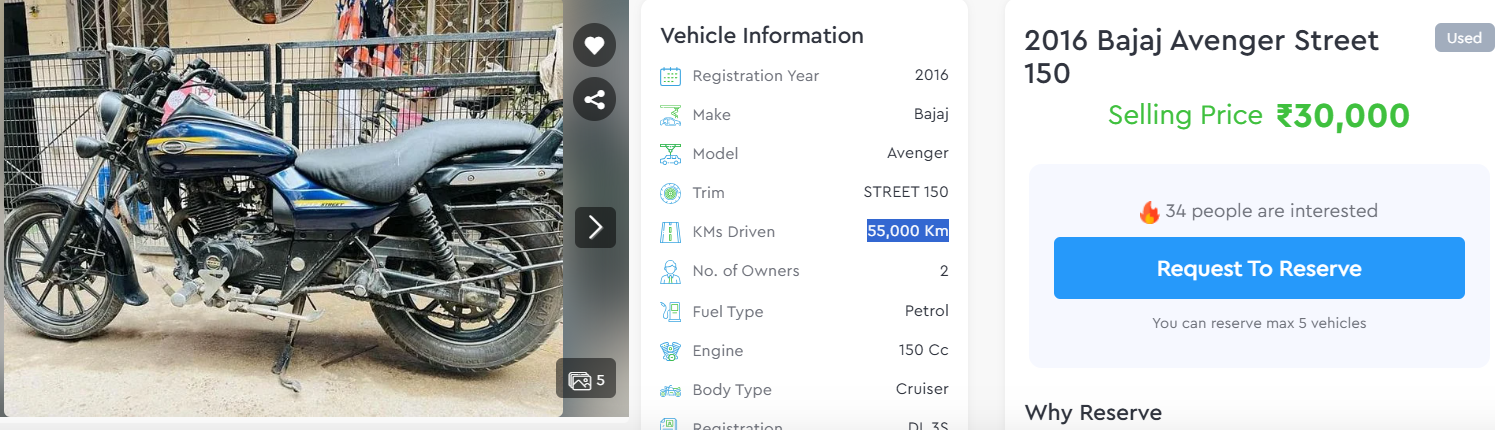The height and width of the screenshot is (432, 1495).
Task: Click You can reserve max 5 vehicles note
Action: [x=1259, y=323]
